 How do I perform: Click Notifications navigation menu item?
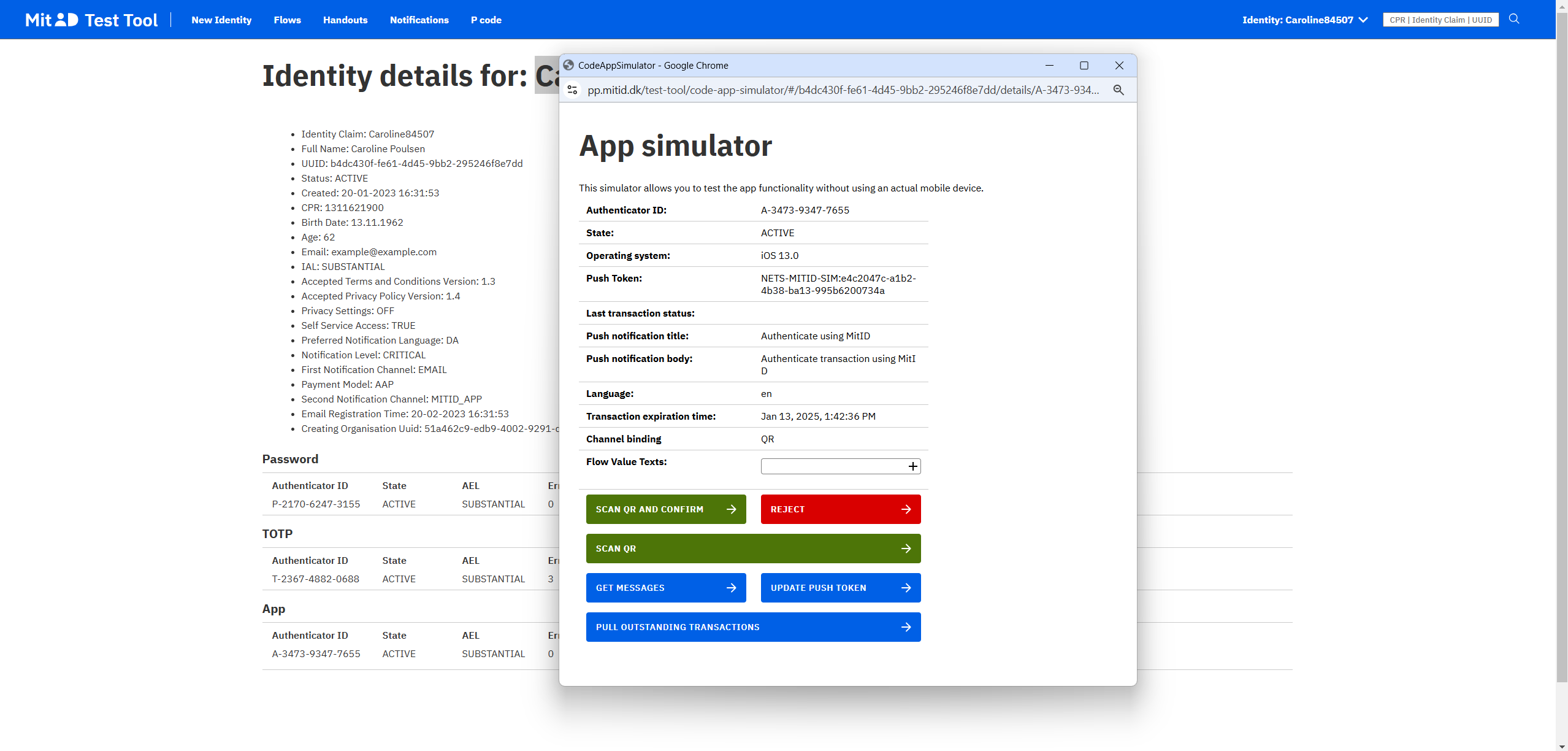[x=419, y=19]
